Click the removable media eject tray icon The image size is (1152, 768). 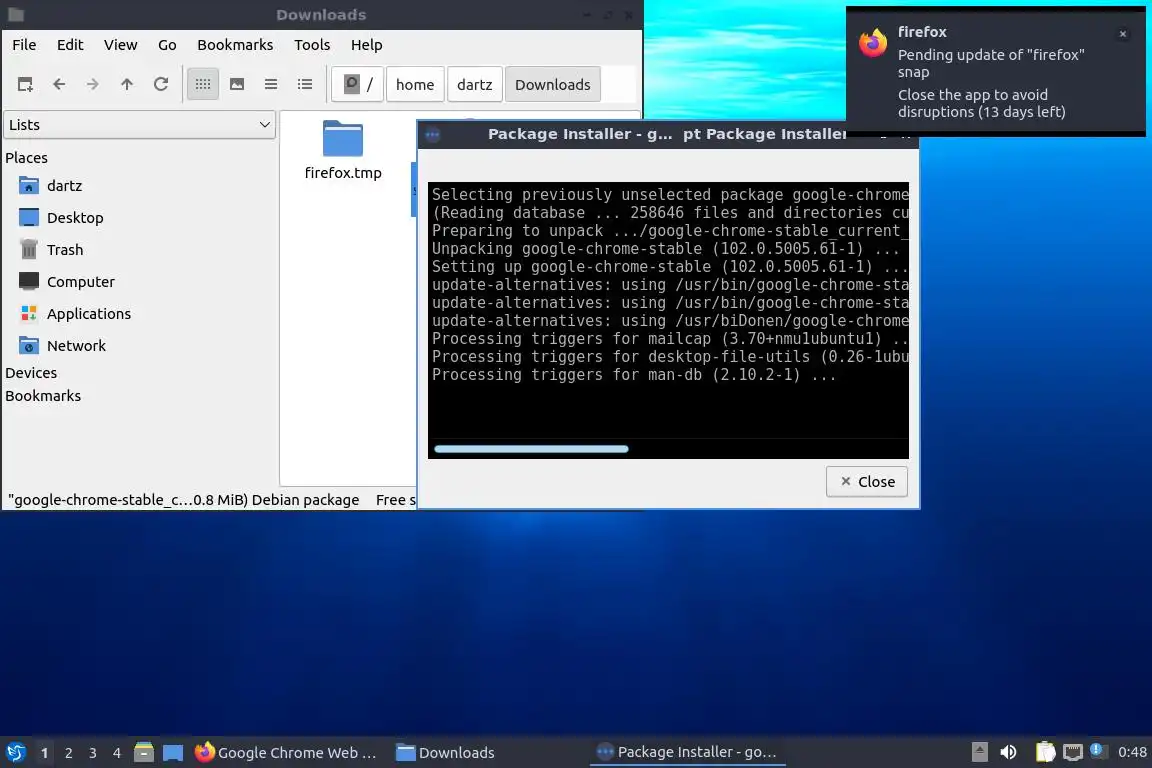979,752
